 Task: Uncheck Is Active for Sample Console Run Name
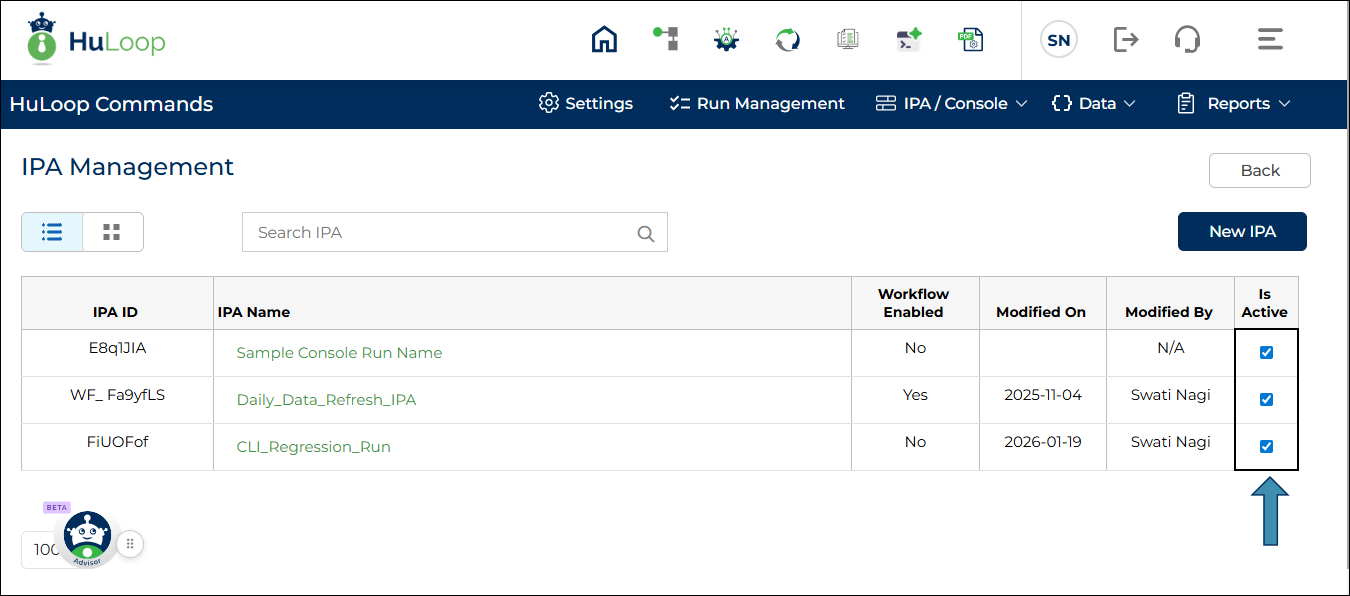click(x=1266, y=353)
